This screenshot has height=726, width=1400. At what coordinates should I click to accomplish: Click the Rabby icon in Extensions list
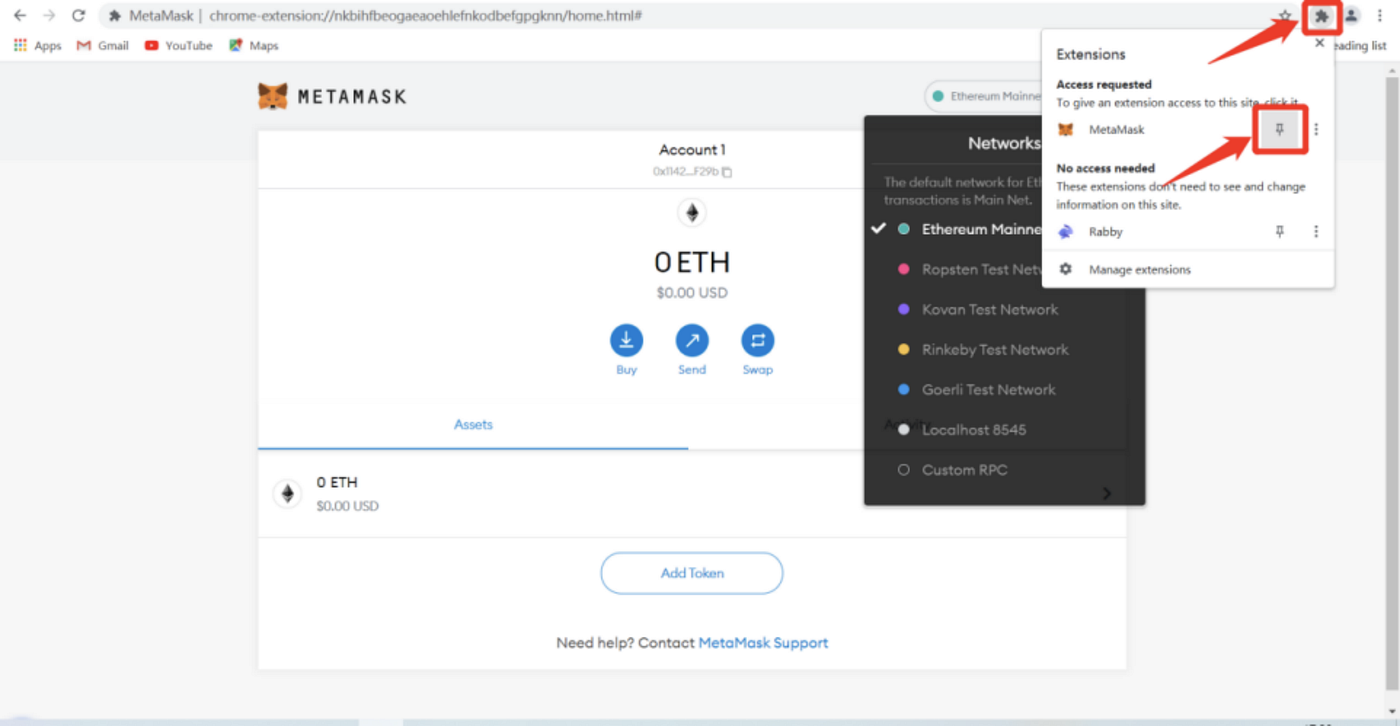click(x=1066, y=231)
